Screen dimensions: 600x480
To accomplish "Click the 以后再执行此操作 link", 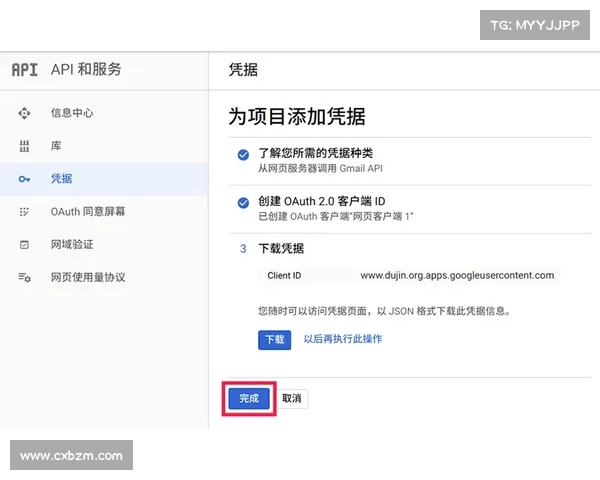I will [343, 339].
